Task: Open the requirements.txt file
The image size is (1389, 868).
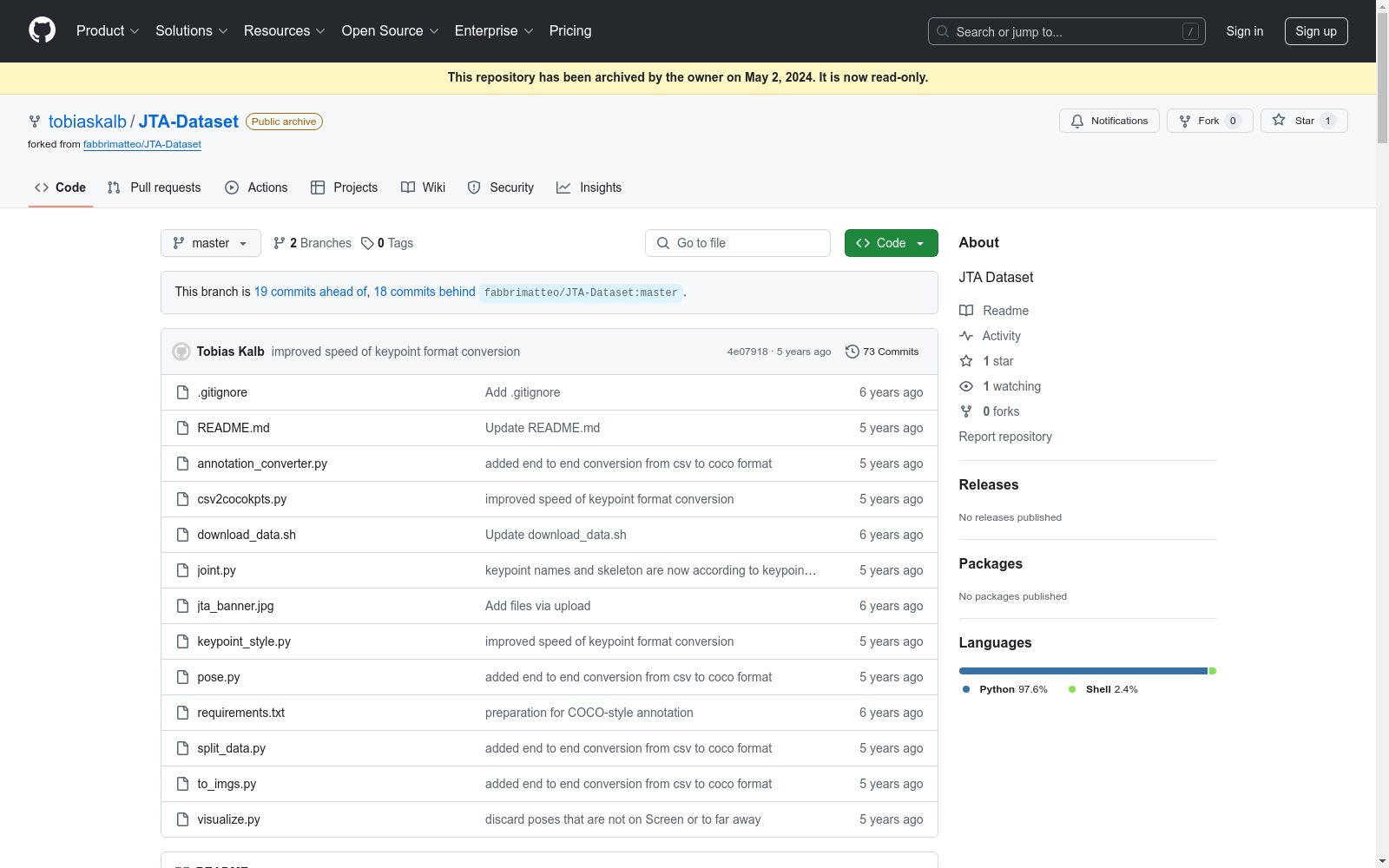Action: pyautogui.click(x=240, y=713)
